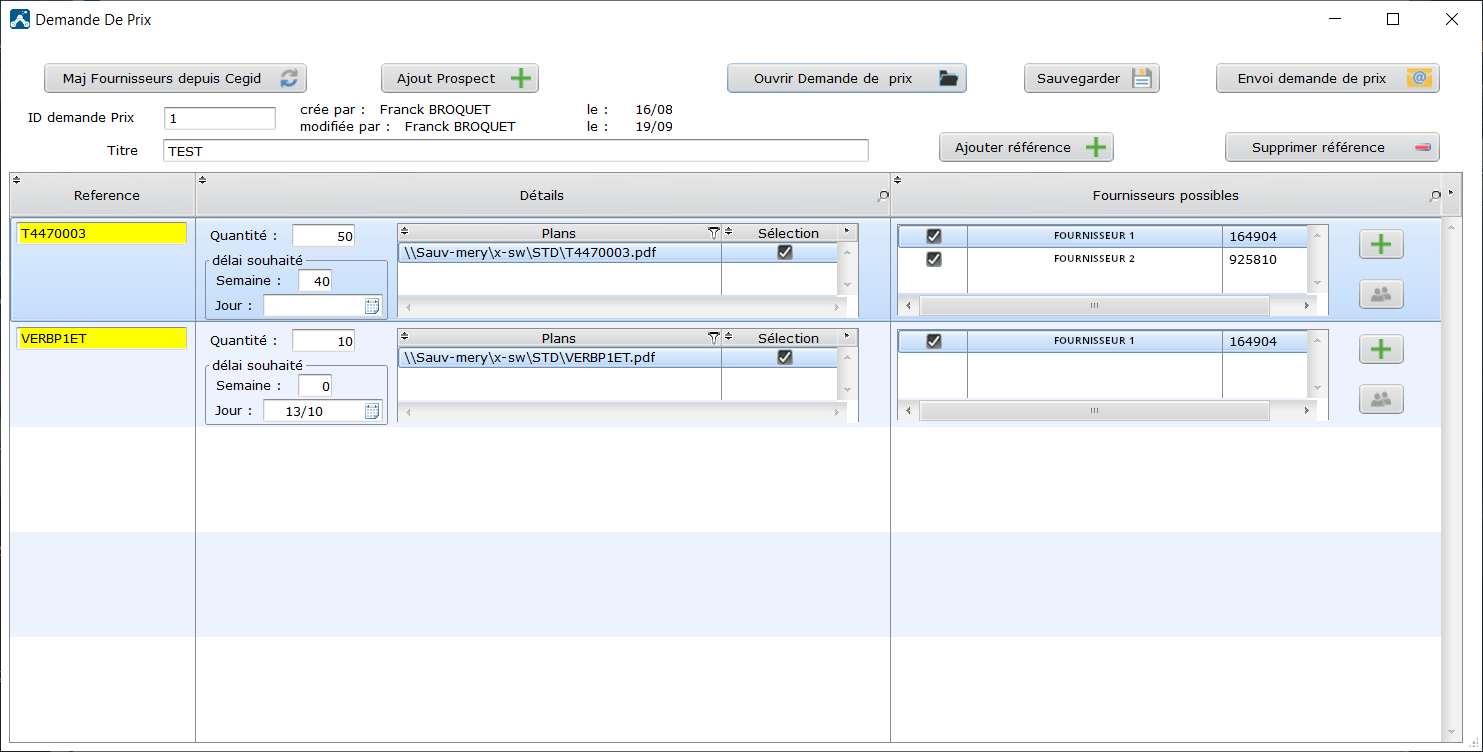The image size is (1483, 752).
Task: Click Semaine field showing 0
Action: tap(315, 386)
